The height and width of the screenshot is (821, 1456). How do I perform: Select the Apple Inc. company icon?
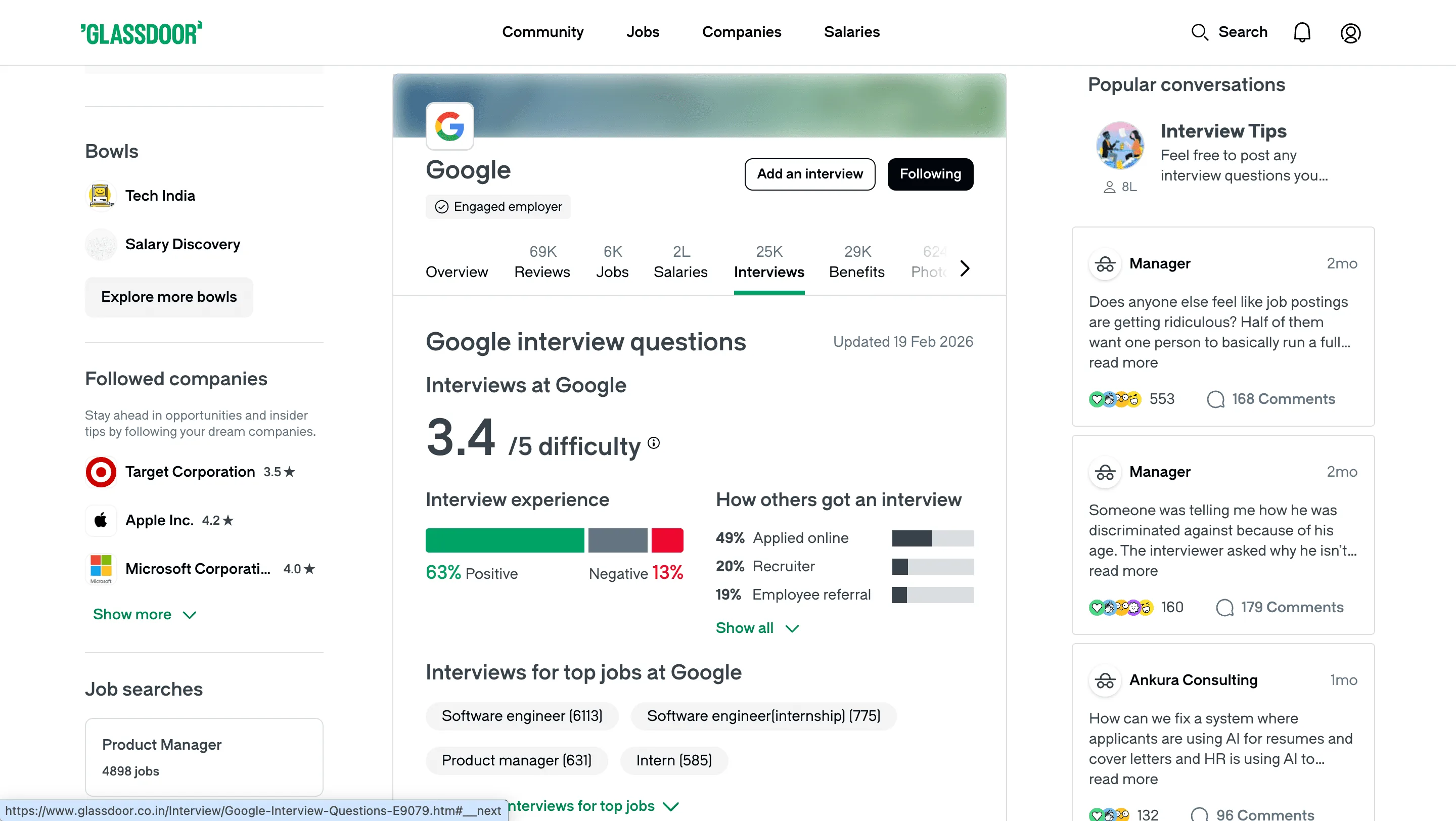click(101, 520)
